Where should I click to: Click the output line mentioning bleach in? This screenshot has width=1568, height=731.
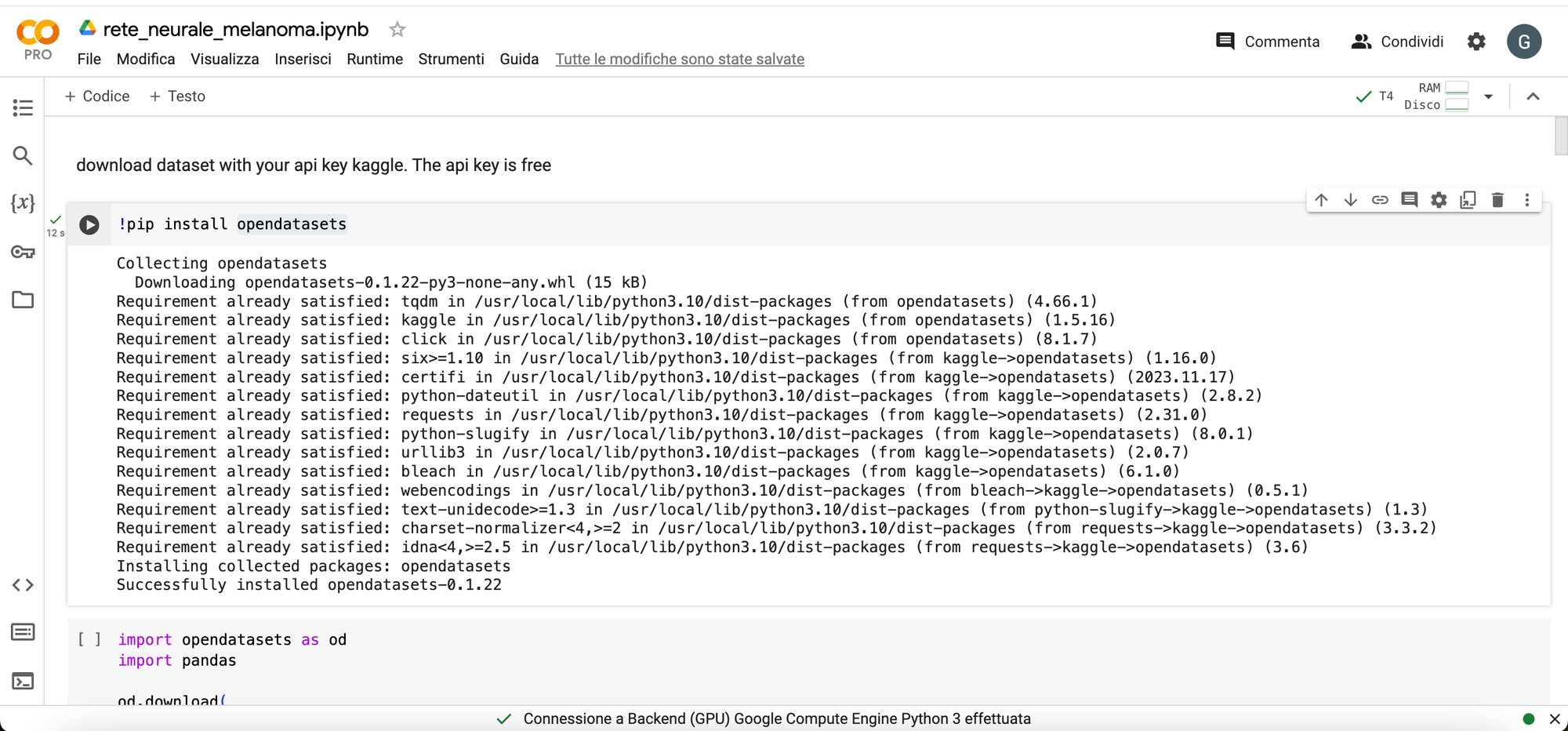pos(648,471)
